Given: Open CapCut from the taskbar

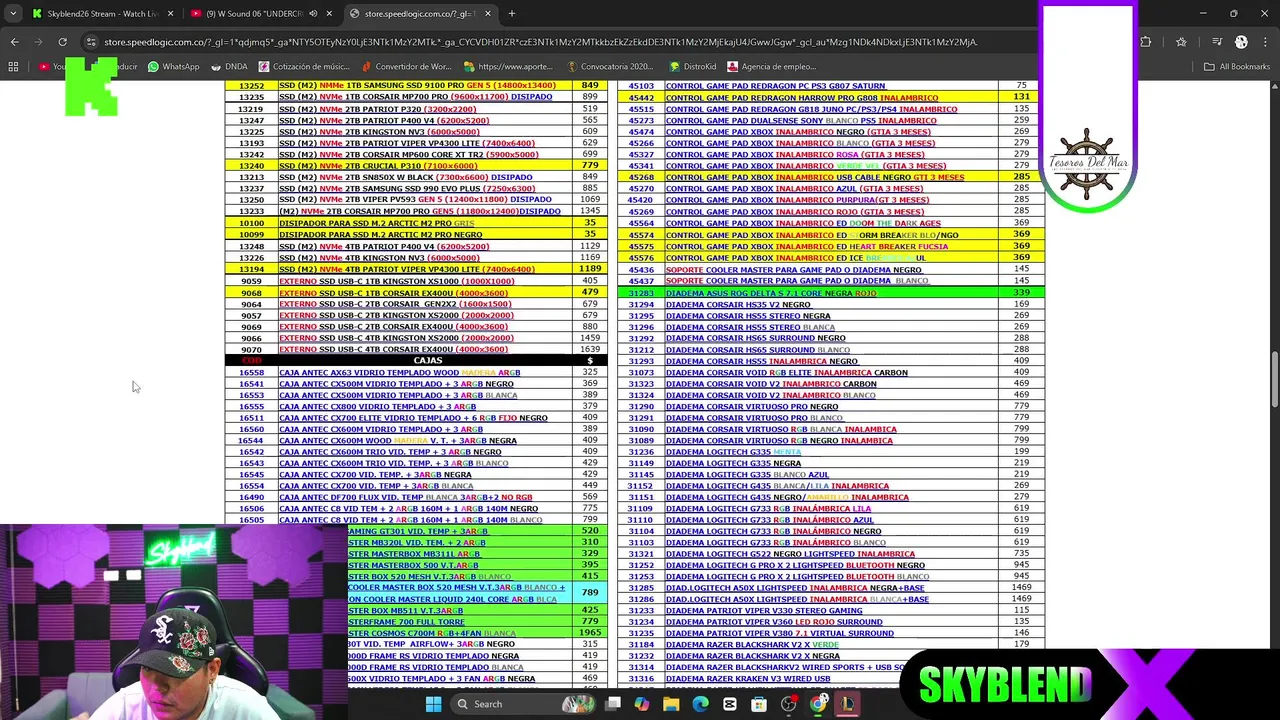Looking at the screenshot, I should click(x=730, y=704).
